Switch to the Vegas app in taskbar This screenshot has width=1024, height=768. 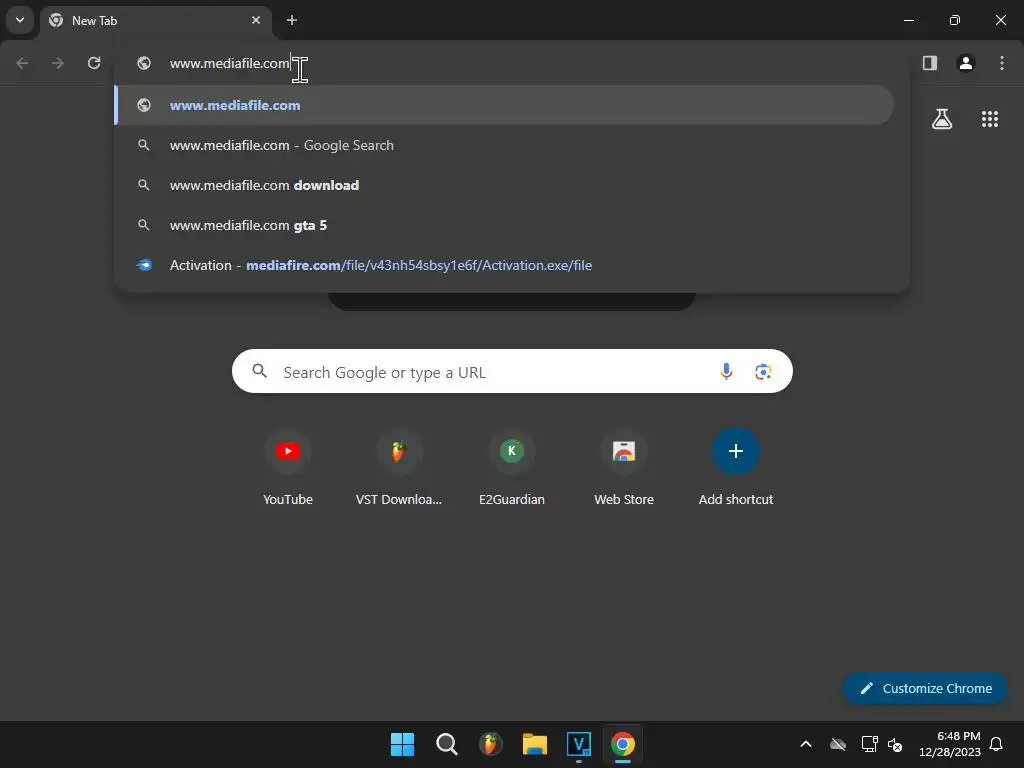(x=579, y=744)
